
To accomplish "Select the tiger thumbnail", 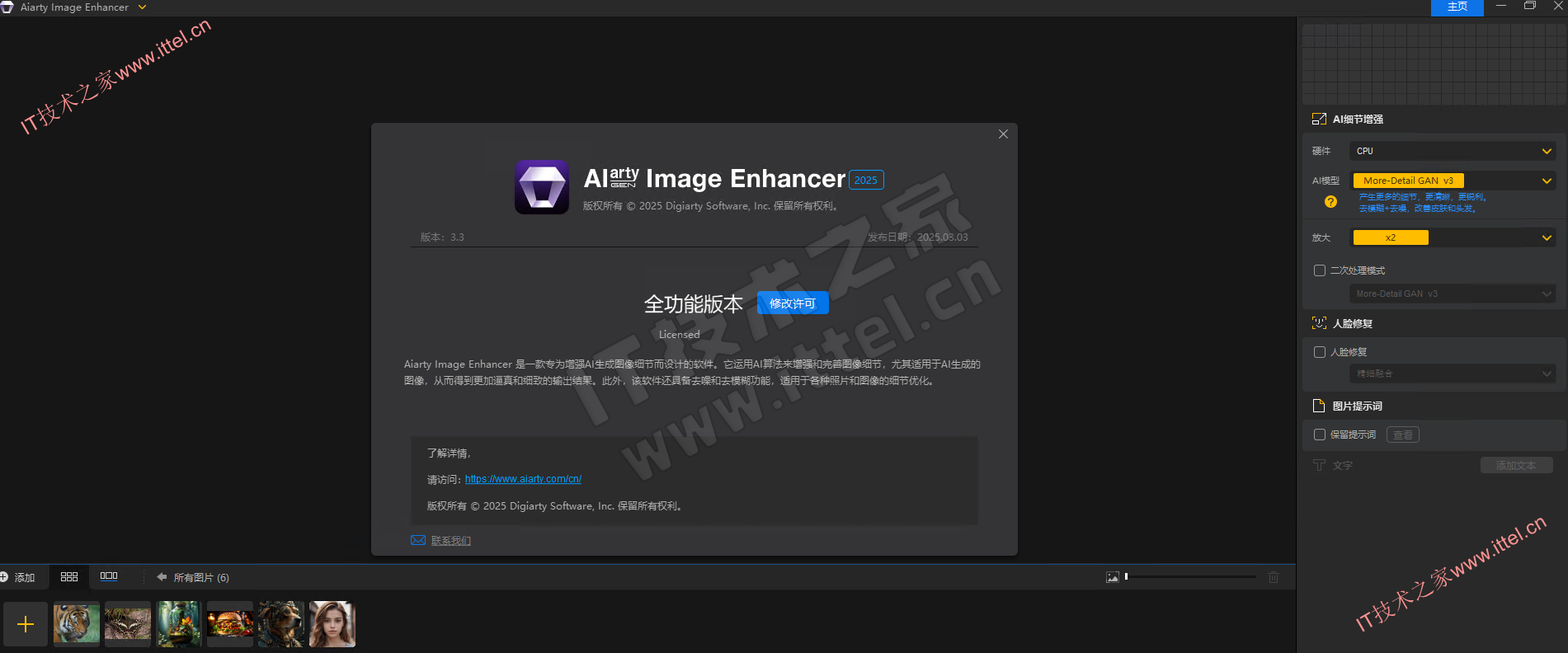I will point(77,624).
